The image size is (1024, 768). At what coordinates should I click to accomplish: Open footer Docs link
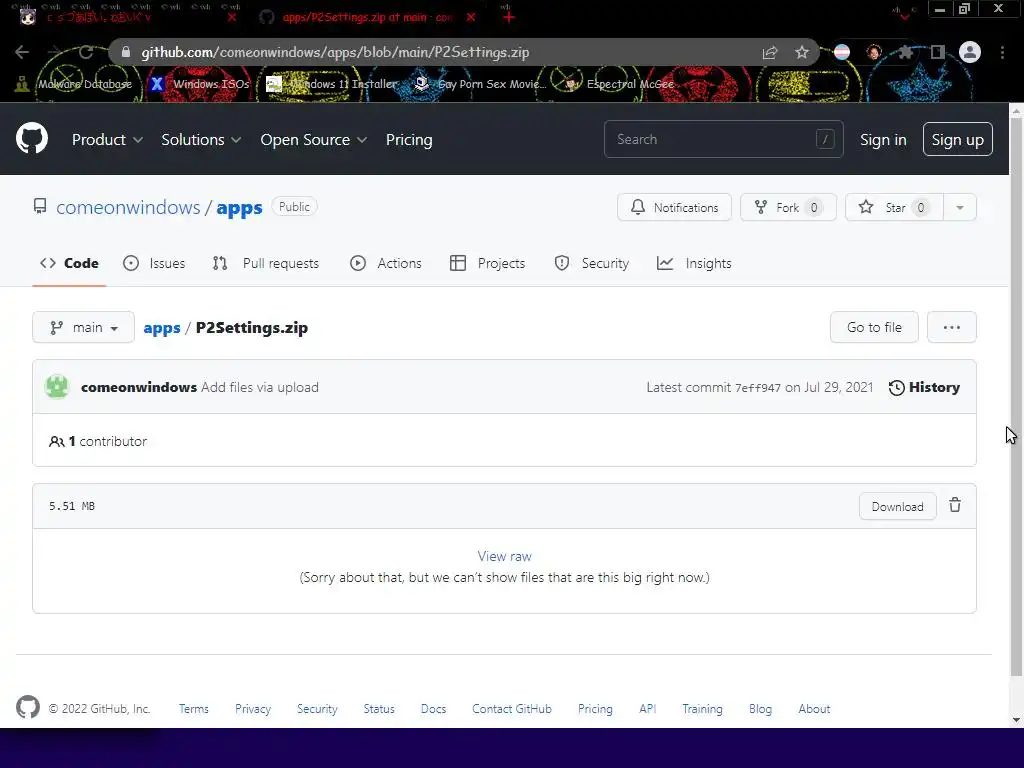[434, 709]
